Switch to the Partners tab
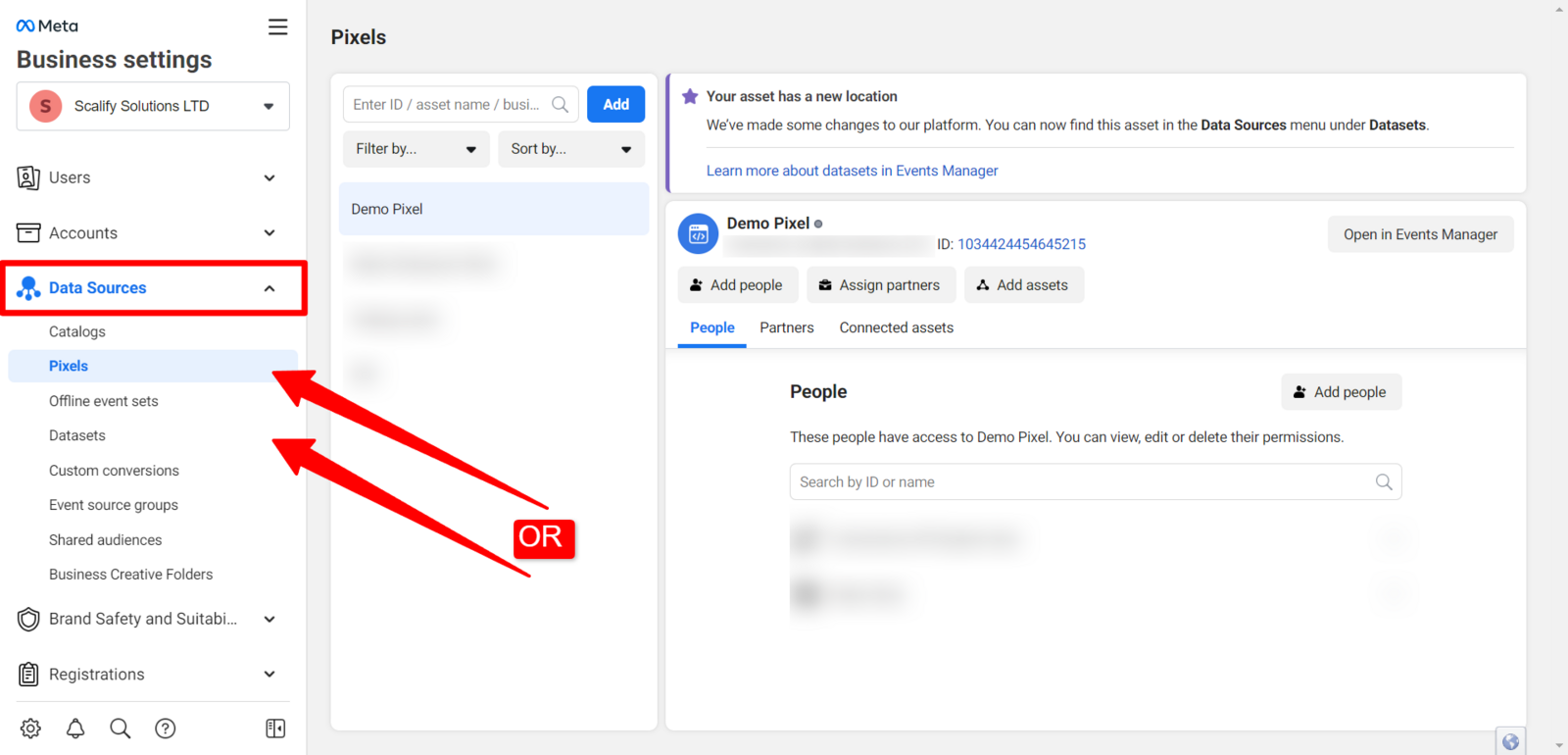The image size is (1568, 755). click(787, 328)
